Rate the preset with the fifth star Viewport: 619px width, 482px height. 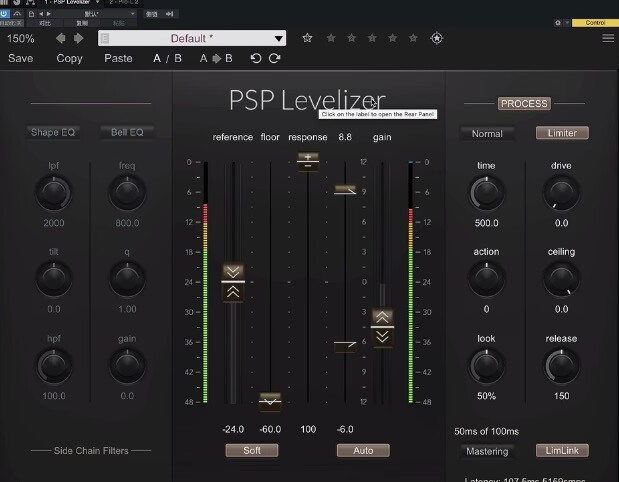(x=392, y=38)
